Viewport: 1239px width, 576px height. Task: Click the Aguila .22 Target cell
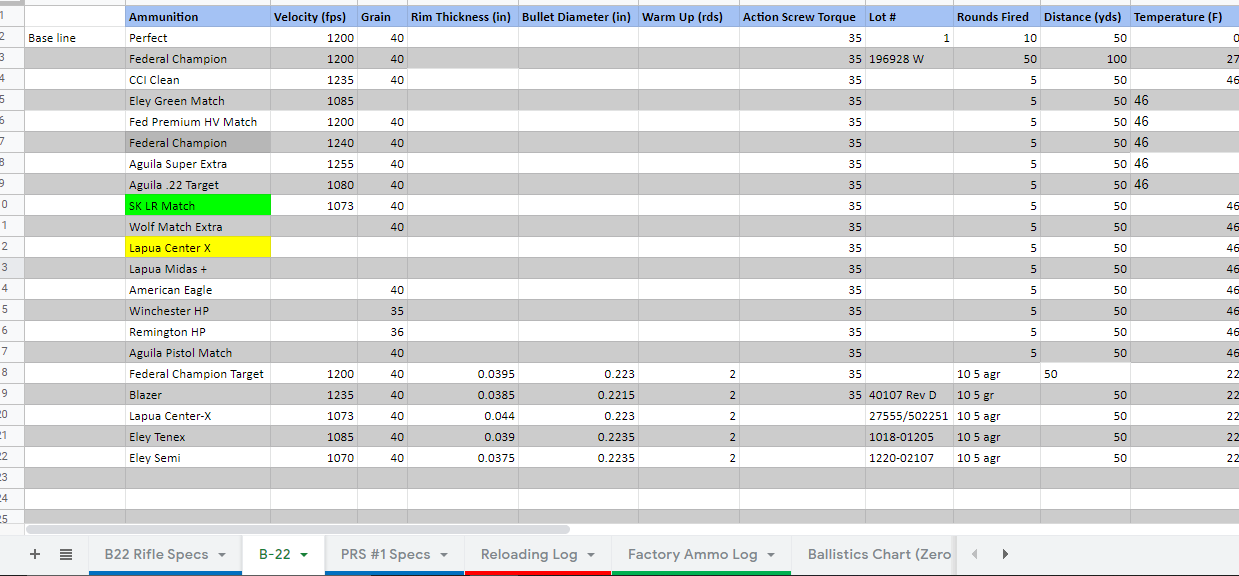pos(198,185)
